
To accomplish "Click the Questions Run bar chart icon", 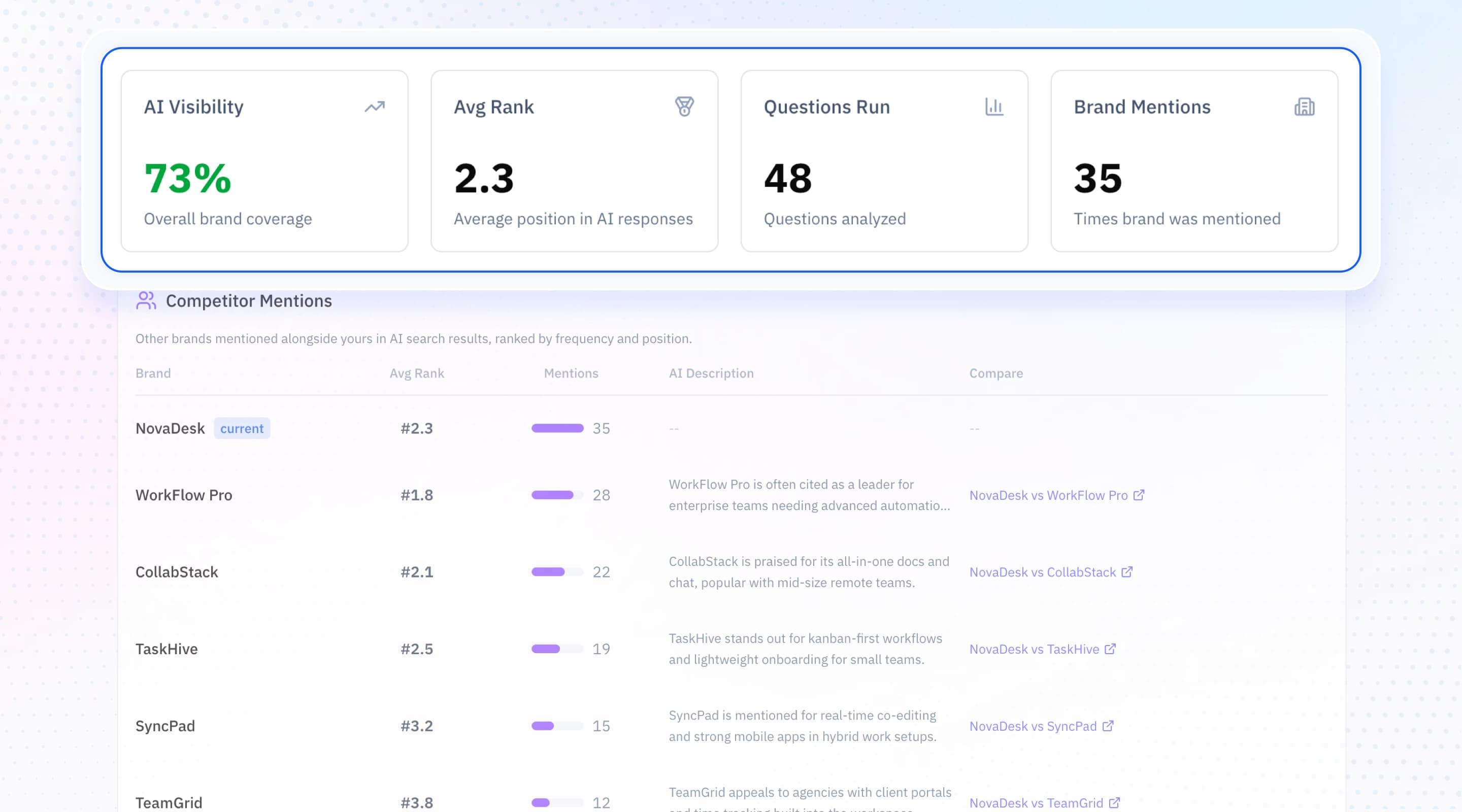I will click(994, 107).
